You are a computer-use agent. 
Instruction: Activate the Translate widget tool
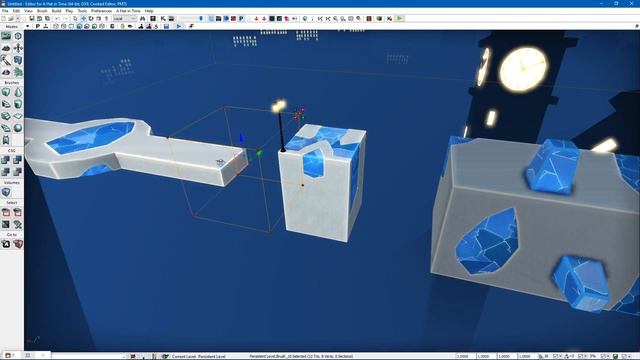(x=83, y=18)
